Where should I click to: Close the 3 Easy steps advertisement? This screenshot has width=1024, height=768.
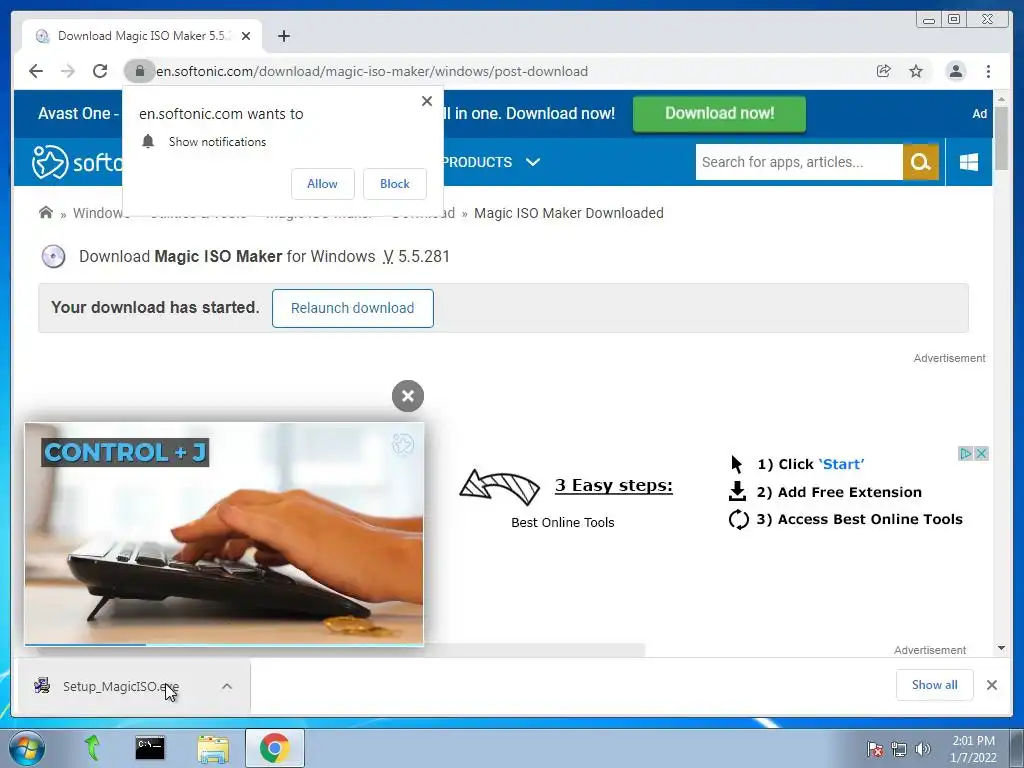click(x=981, y=453)
